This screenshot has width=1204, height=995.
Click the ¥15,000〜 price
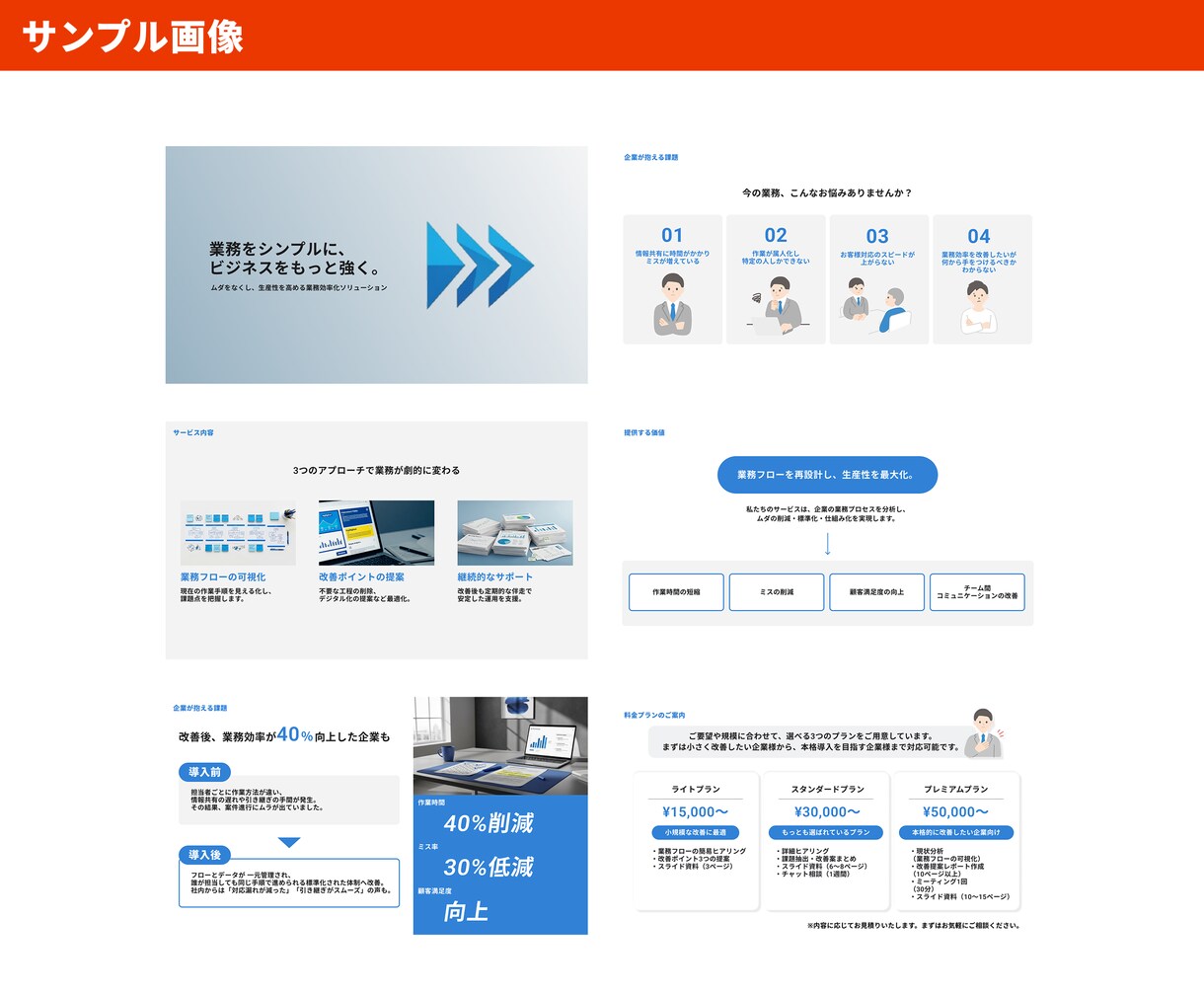(x=696, y=811)
